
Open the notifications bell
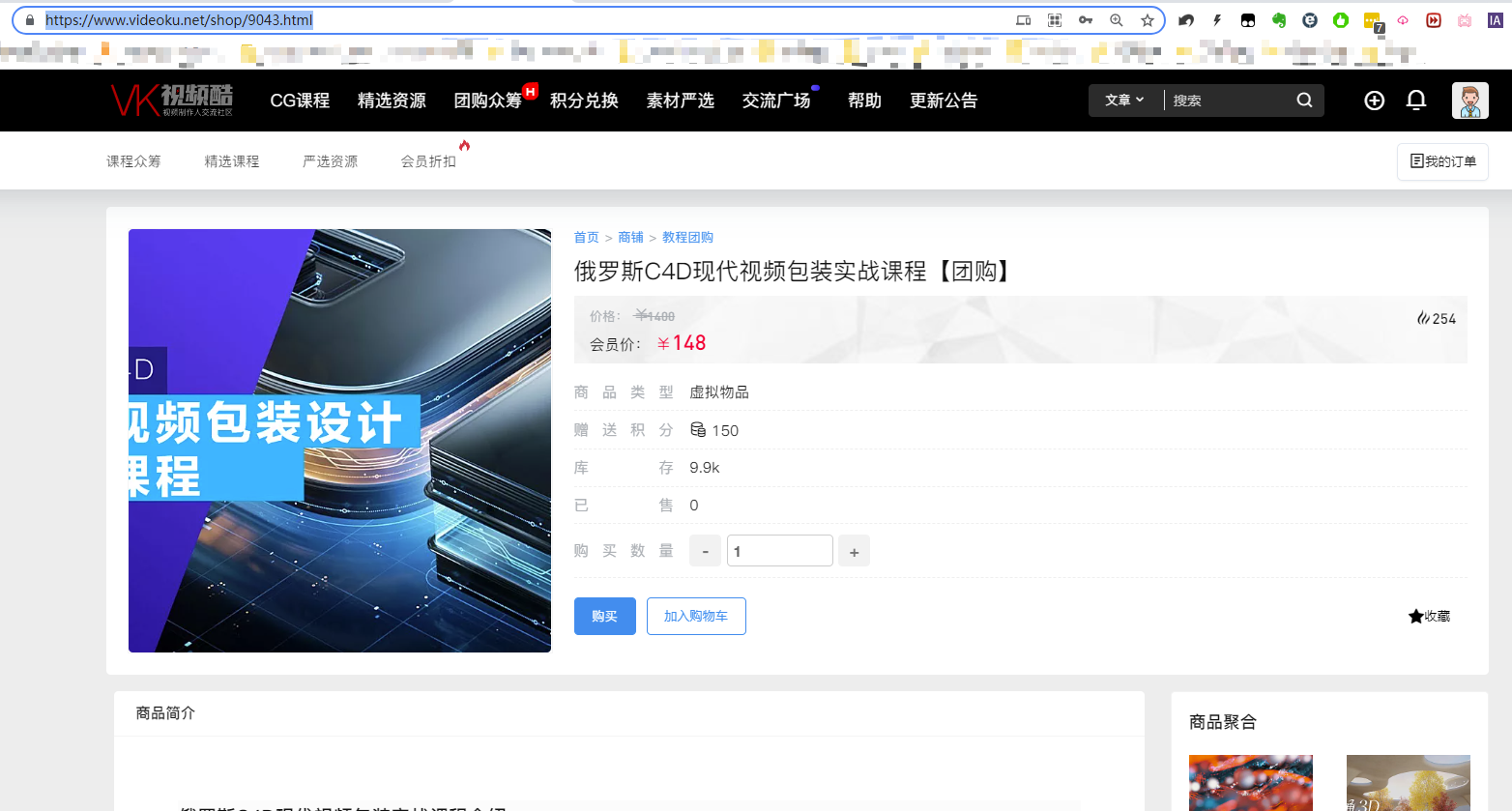(x=1416, y=101)
